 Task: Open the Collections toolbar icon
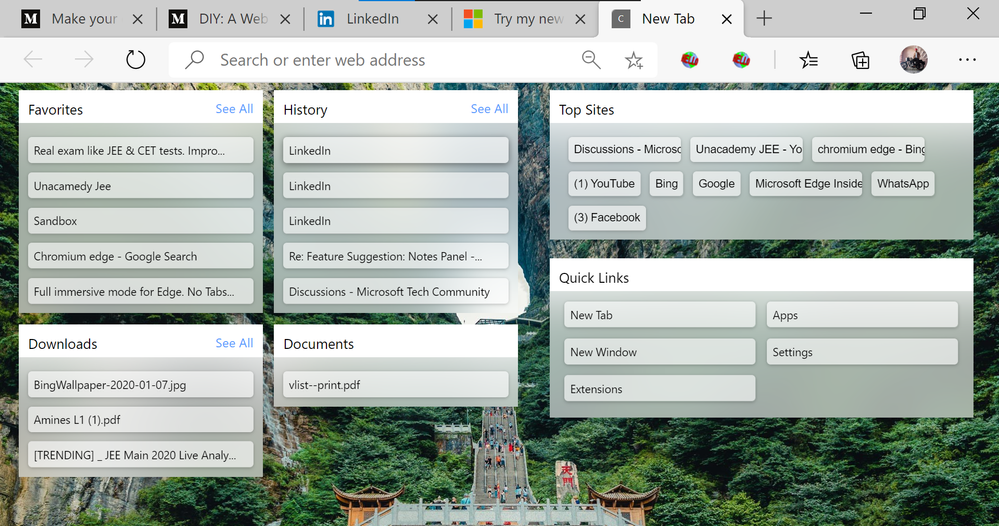[860, 60]
